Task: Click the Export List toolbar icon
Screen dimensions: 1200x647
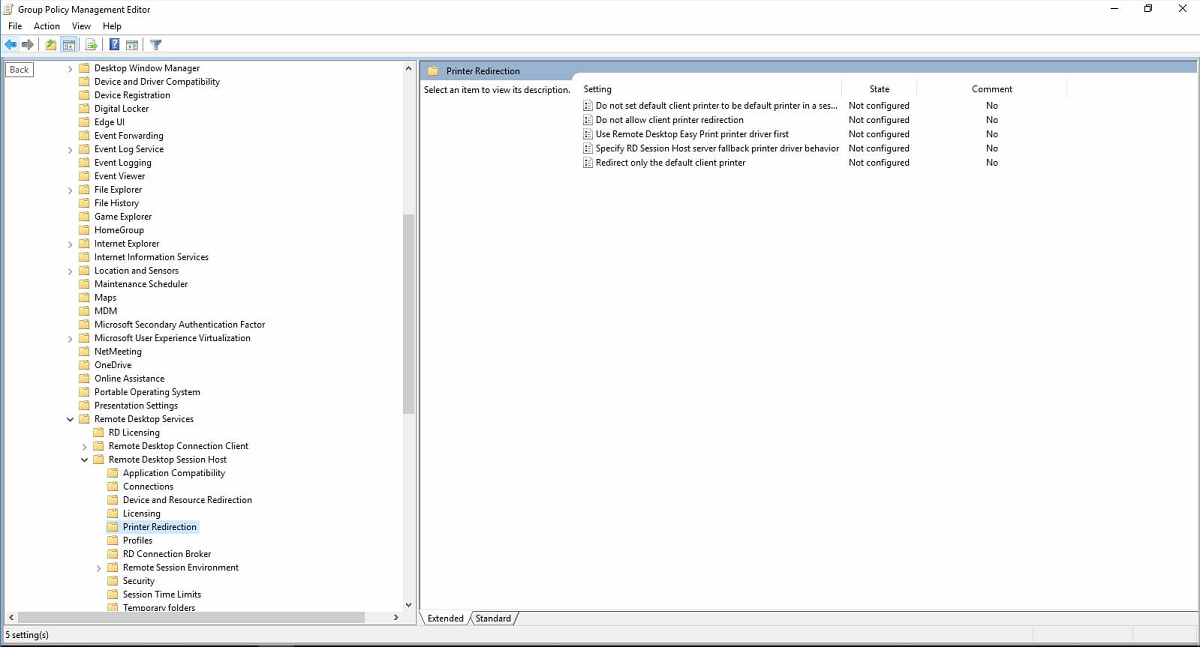Action: coord(90,44)
